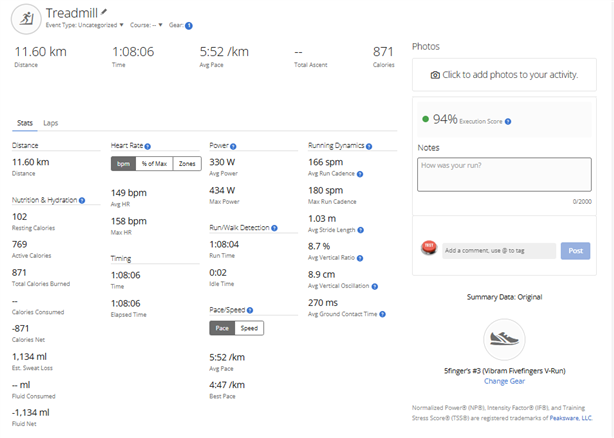Switch heart rate display to % of Max

154,164
